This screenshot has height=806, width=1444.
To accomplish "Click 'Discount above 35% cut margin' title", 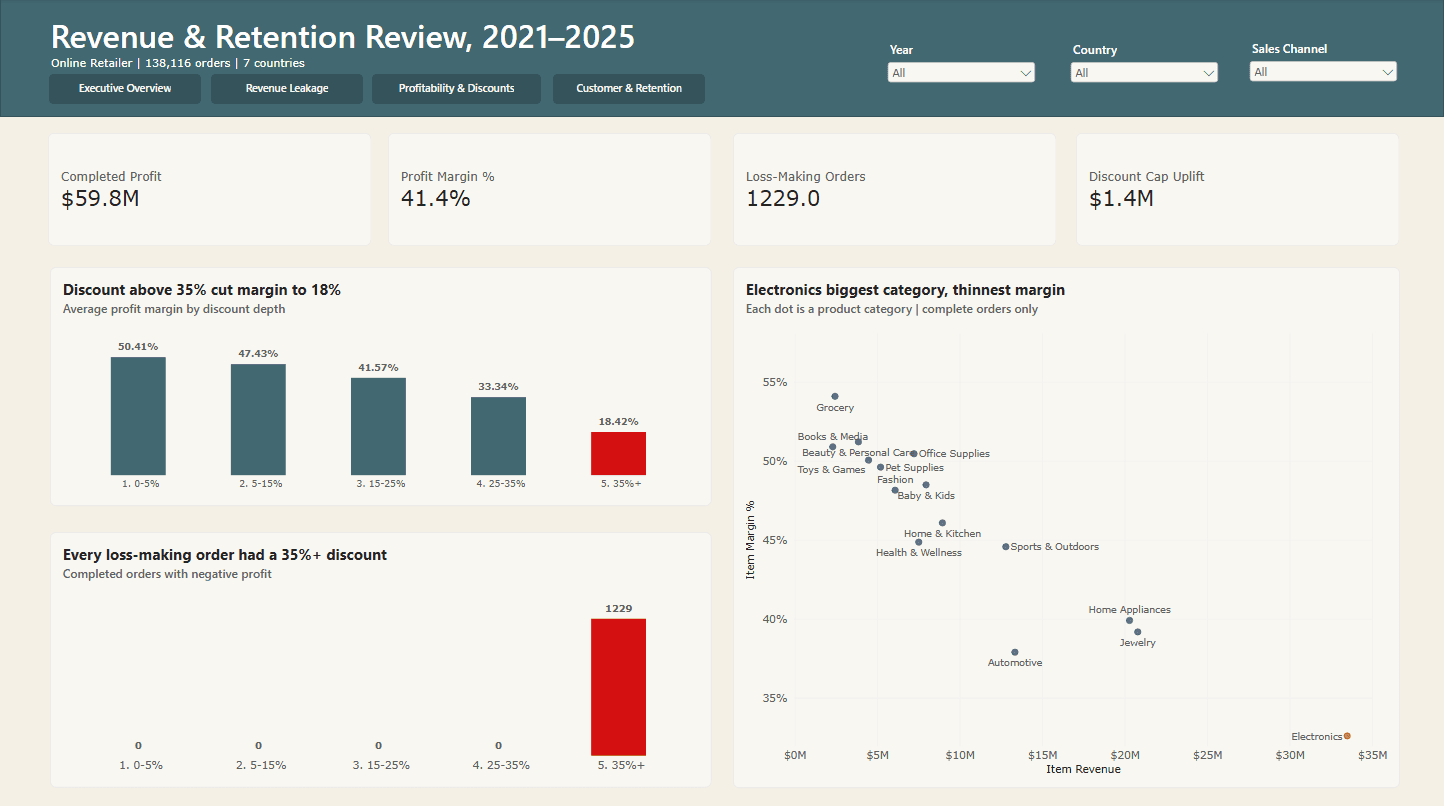I will coord(202,290).
